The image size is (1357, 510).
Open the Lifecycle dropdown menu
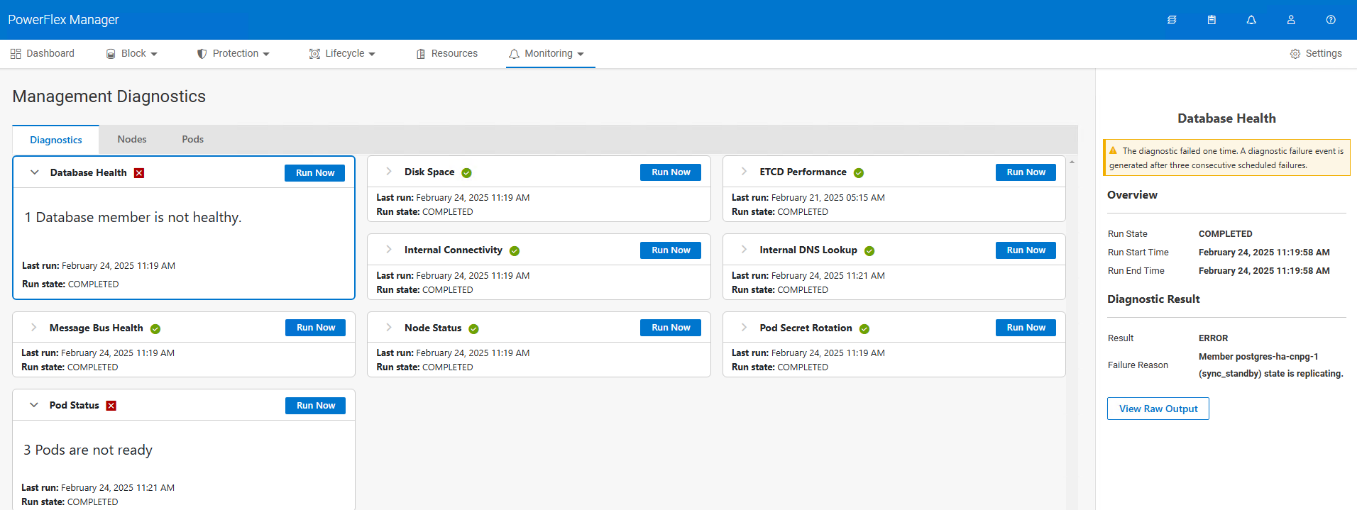point(342,54)
